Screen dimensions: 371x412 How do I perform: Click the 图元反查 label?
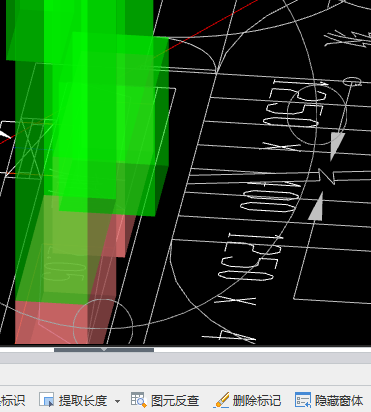pyautogui.click(x=175, y=400)
